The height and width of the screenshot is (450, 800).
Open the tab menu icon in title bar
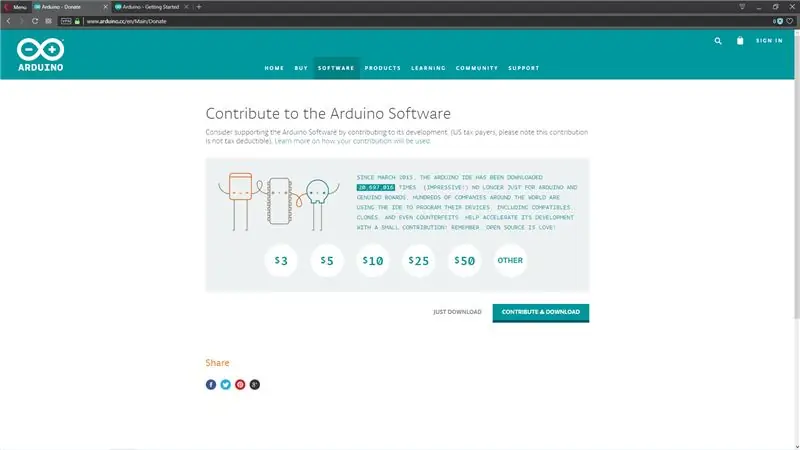pos(742,7)
